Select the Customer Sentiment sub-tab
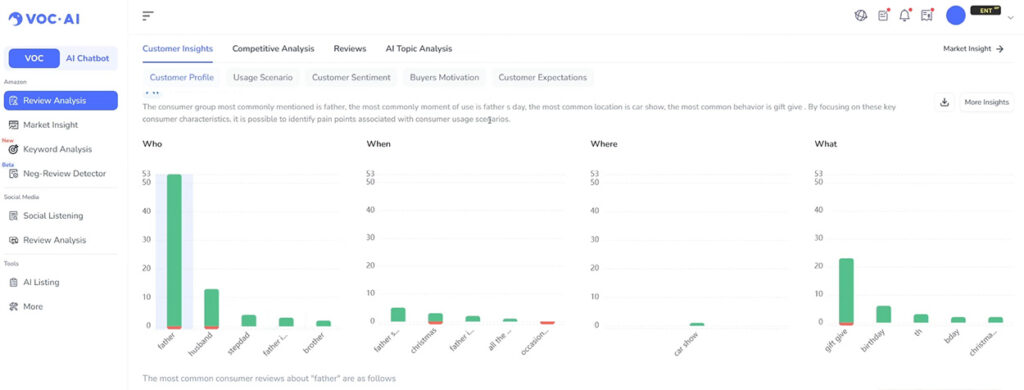The image size is (1024, 390). (x=351, y=78)
